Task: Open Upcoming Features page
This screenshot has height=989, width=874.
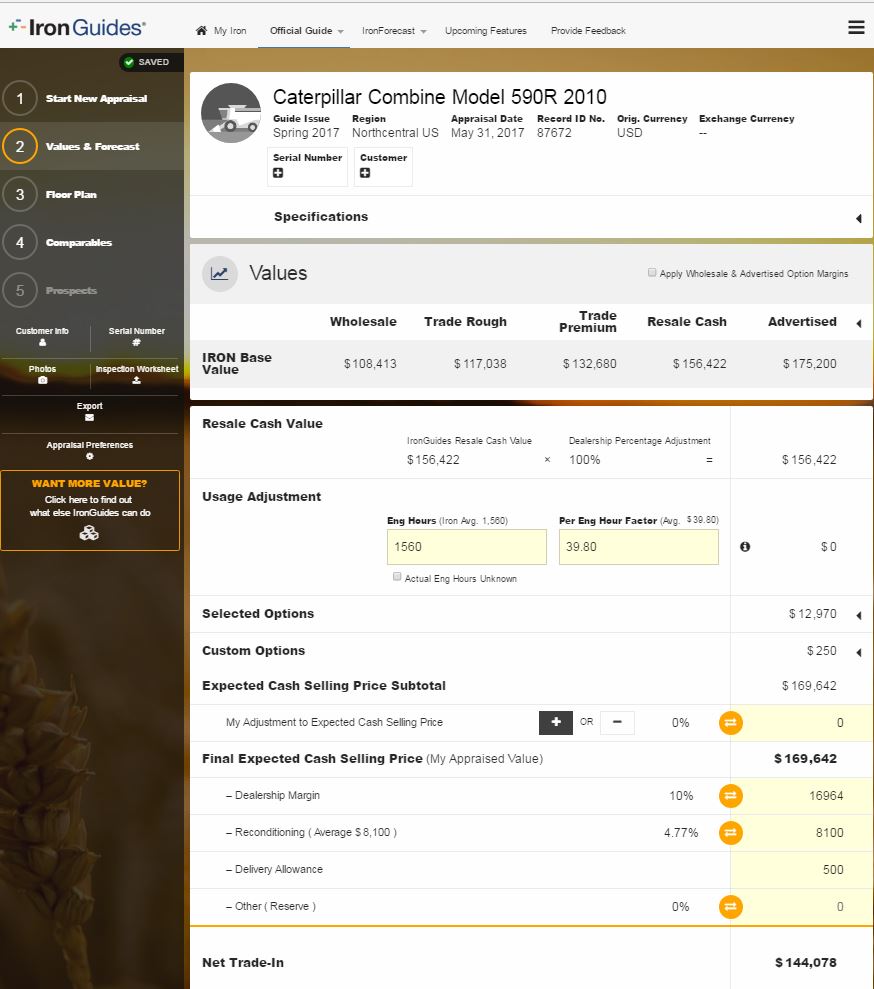Action: [486, 30]
